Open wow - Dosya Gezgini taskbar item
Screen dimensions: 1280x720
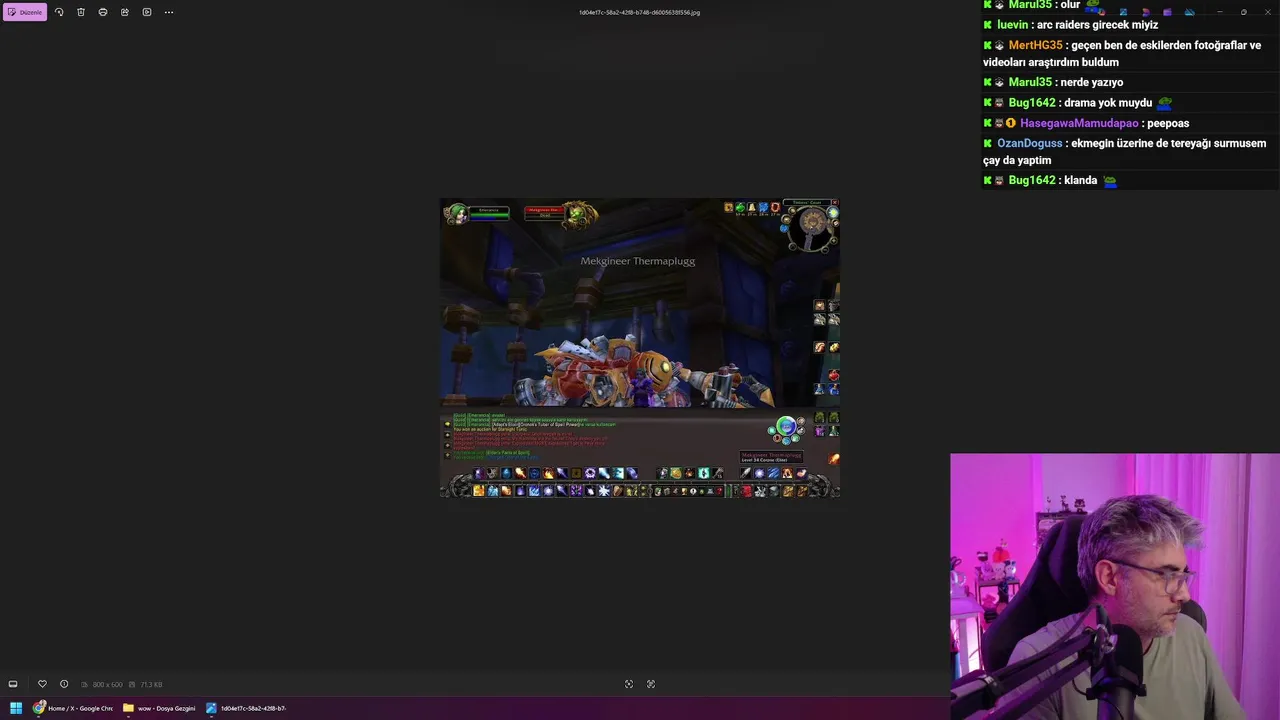pyautogui.click(x=159, y=708)
